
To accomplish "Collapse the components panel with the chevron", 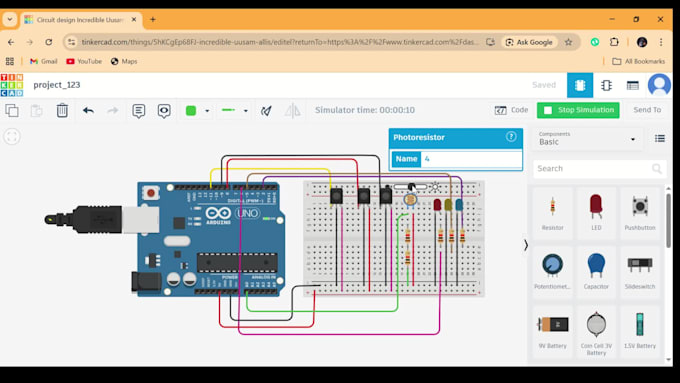I will click(x=526, y=245).
